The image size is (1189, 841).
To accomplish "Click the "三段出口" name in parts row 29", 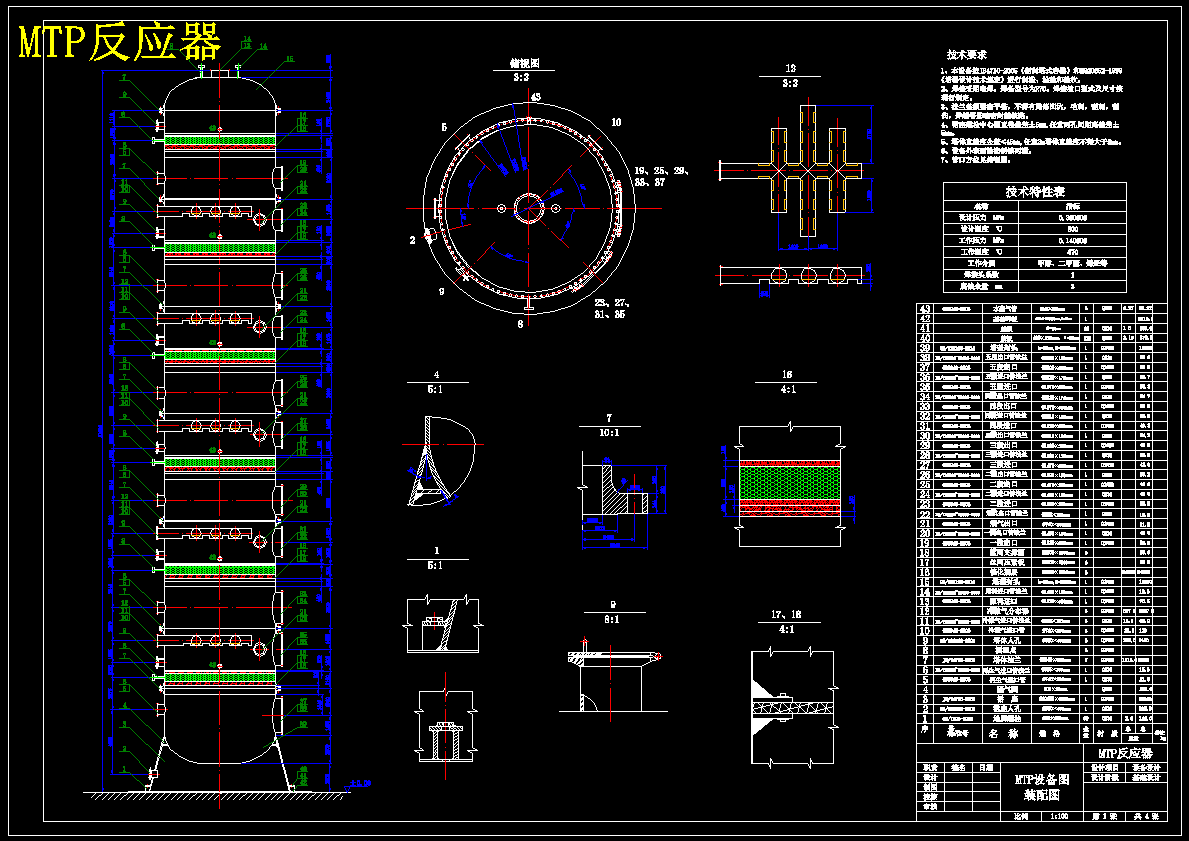I will point(1002,445).
